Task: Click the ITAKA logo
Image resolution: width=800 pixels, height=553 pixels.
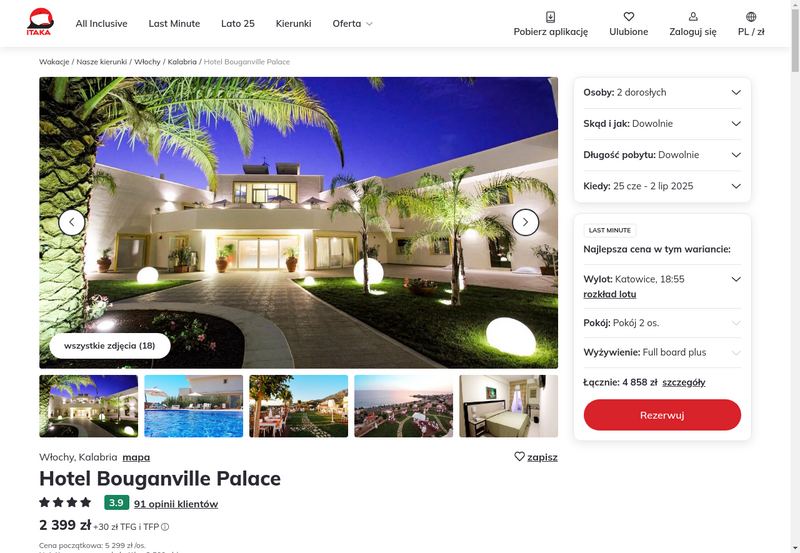Action: click(40, 22)
